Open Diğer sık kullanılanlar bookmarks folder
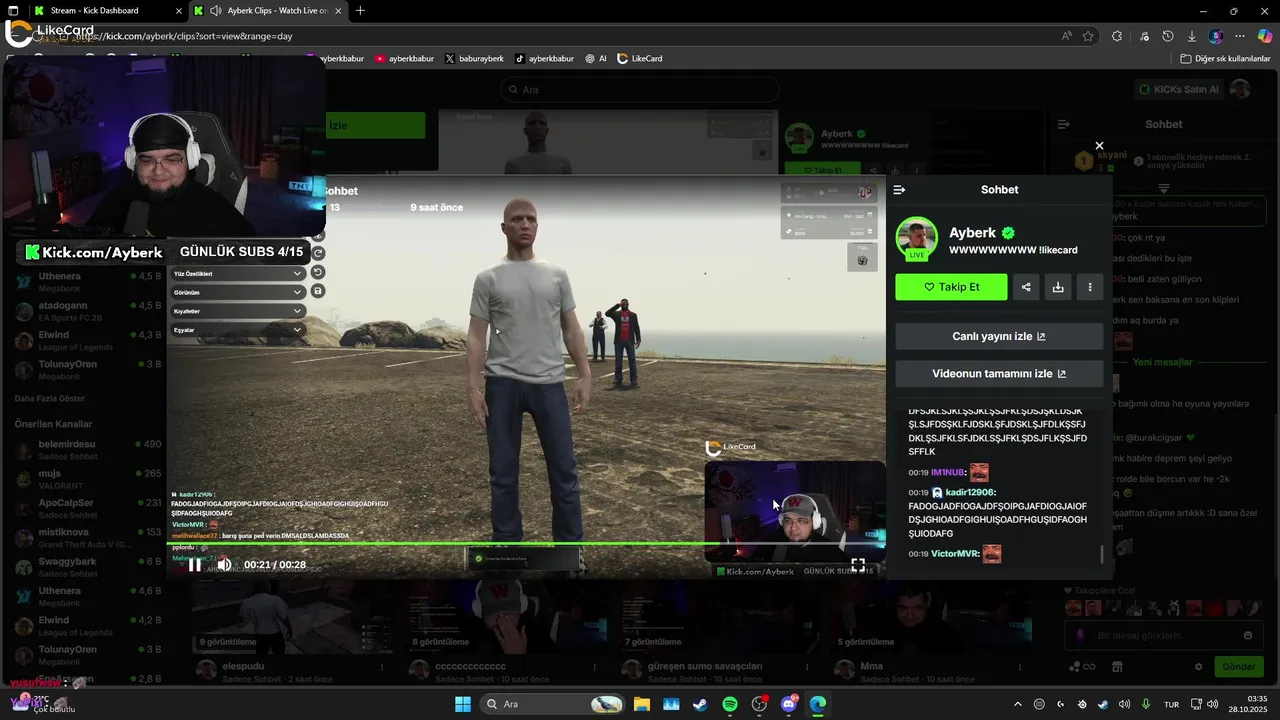The image size is (1280, 720). coord(1225,59)
